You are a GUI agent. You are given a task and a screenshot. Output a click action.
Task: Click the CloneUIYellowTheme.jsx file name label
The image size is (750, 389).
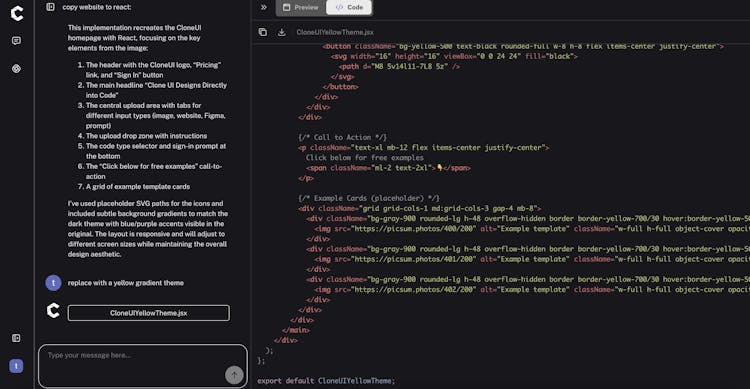335,32
